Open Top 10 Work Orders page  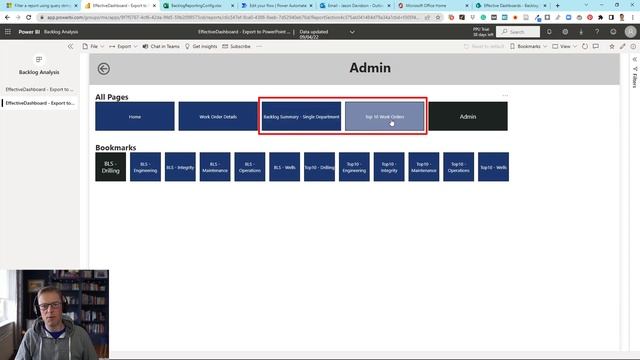384,116
